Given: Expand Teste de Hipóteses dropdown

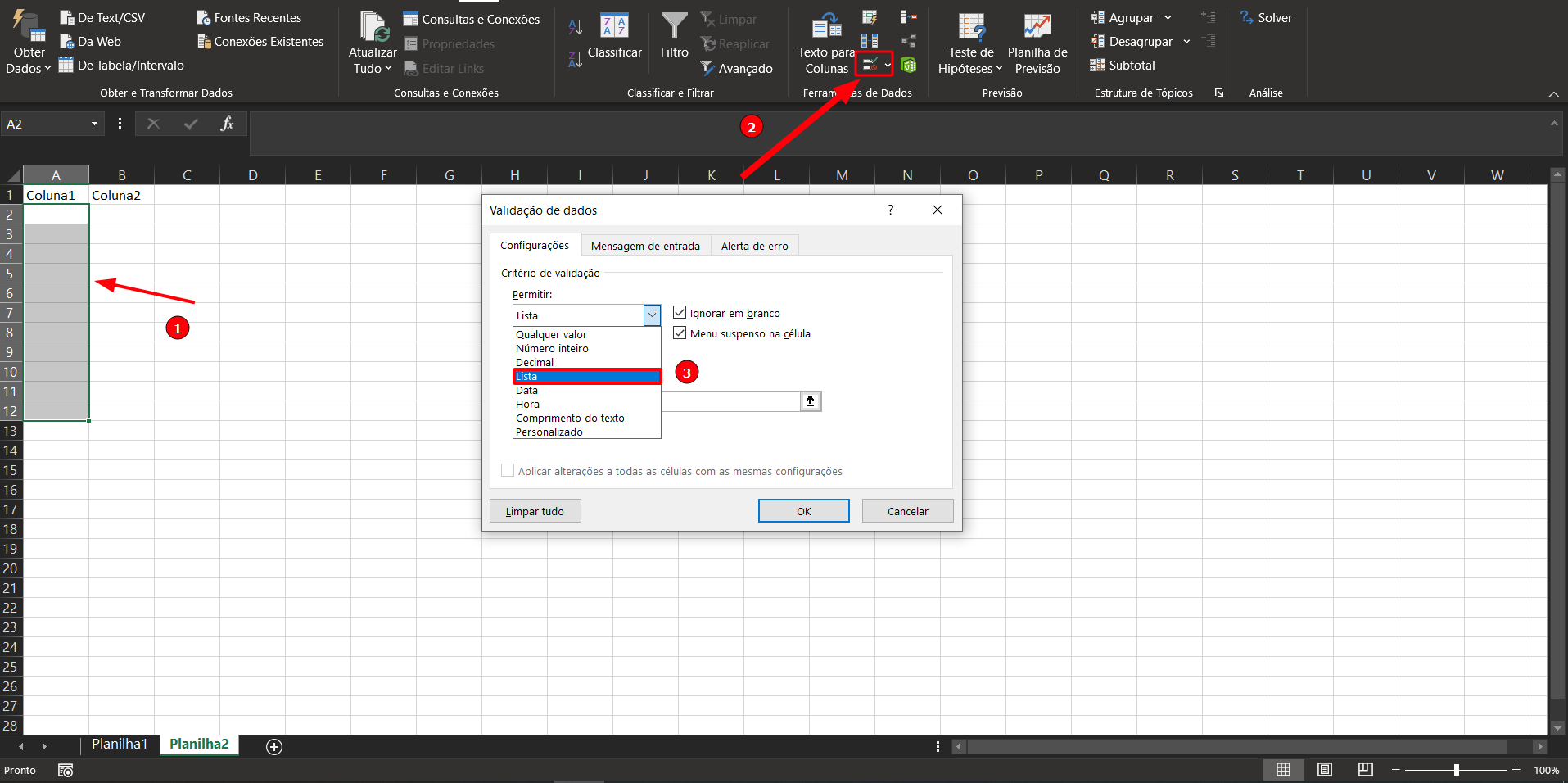Looking at the screenshot, I should 999,68.
